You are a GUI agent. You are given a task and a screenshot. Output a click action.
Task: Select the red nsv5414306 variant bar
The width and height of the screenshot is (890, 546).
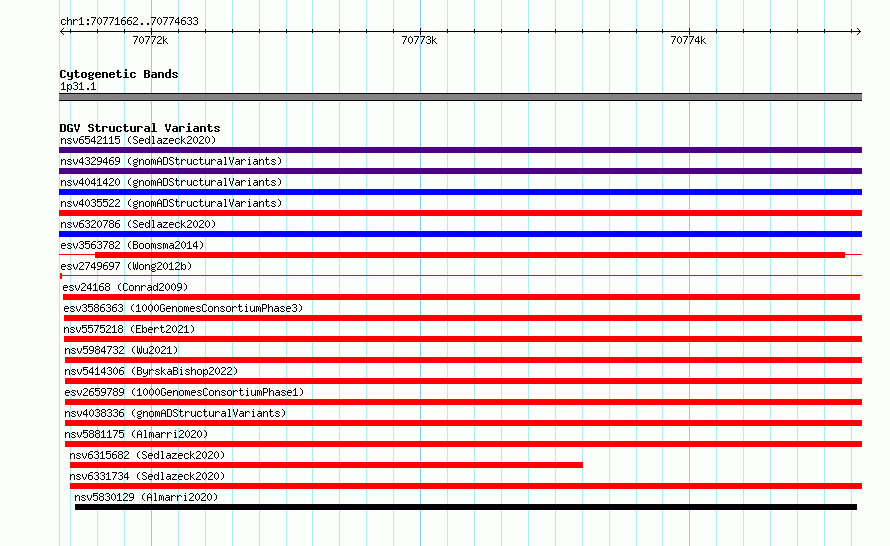[463, 381]
